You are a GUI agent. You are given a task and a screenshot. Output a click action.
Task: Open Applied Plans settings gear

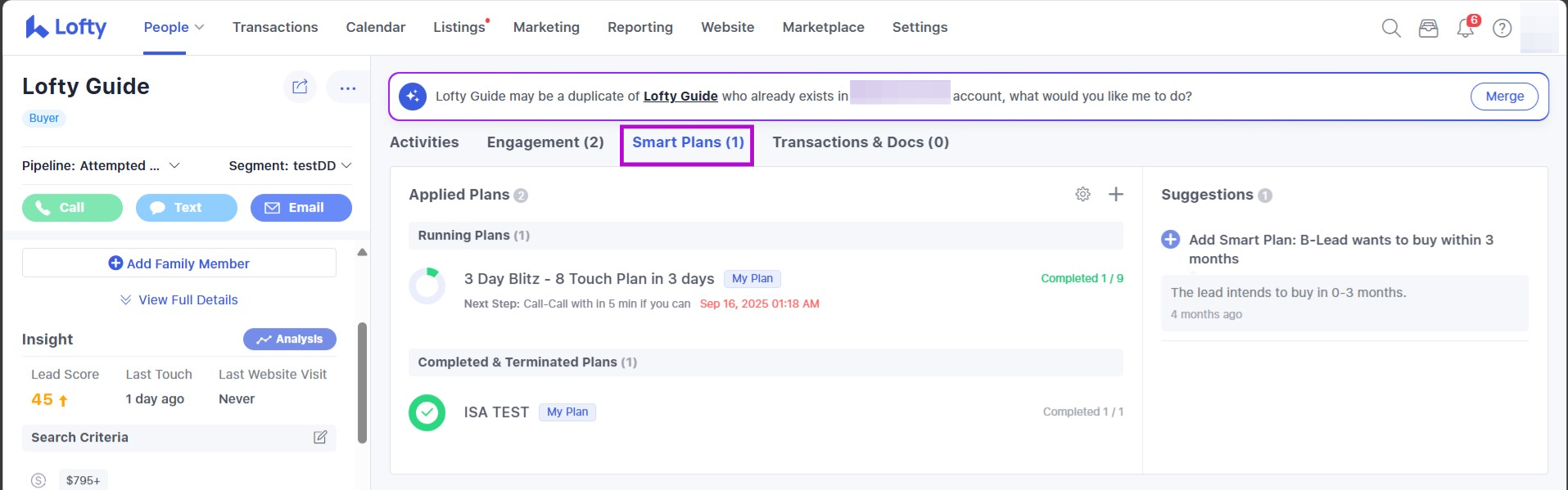pos(1082,194)
